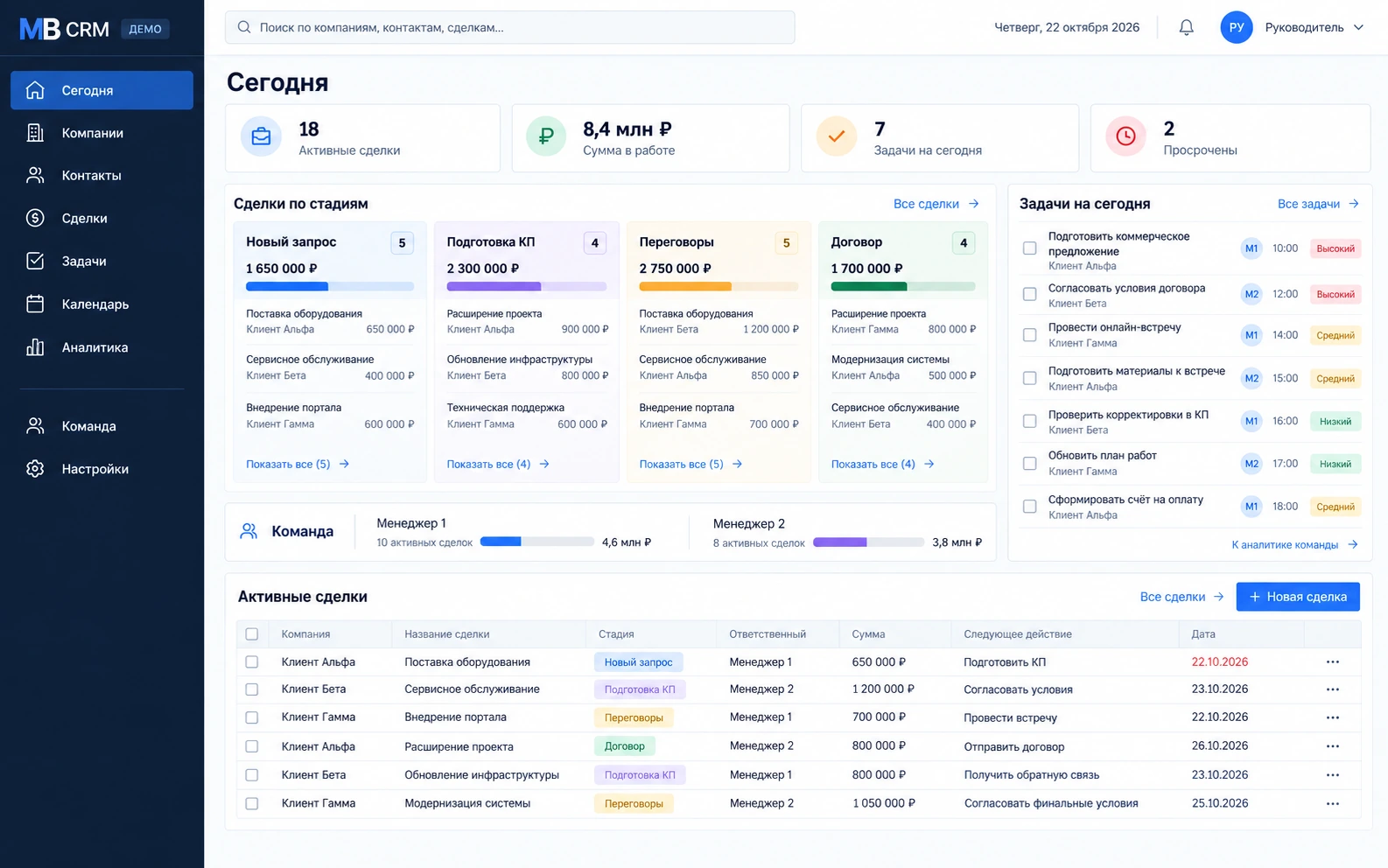Click the Сумма column header
The image size is (1388, 868).
868,633
